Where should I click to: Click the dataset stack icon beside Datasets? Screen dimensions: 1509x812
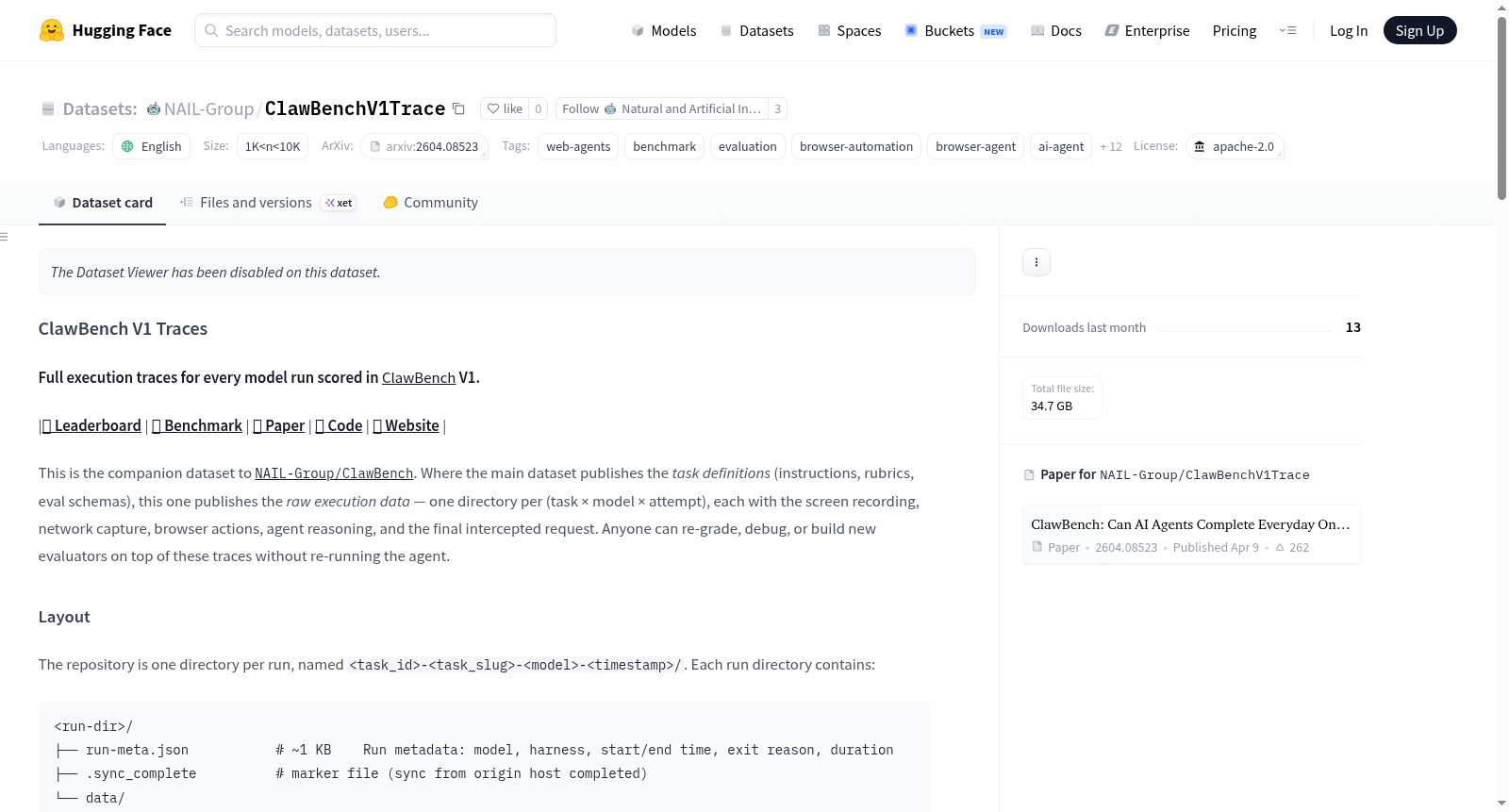48,109
